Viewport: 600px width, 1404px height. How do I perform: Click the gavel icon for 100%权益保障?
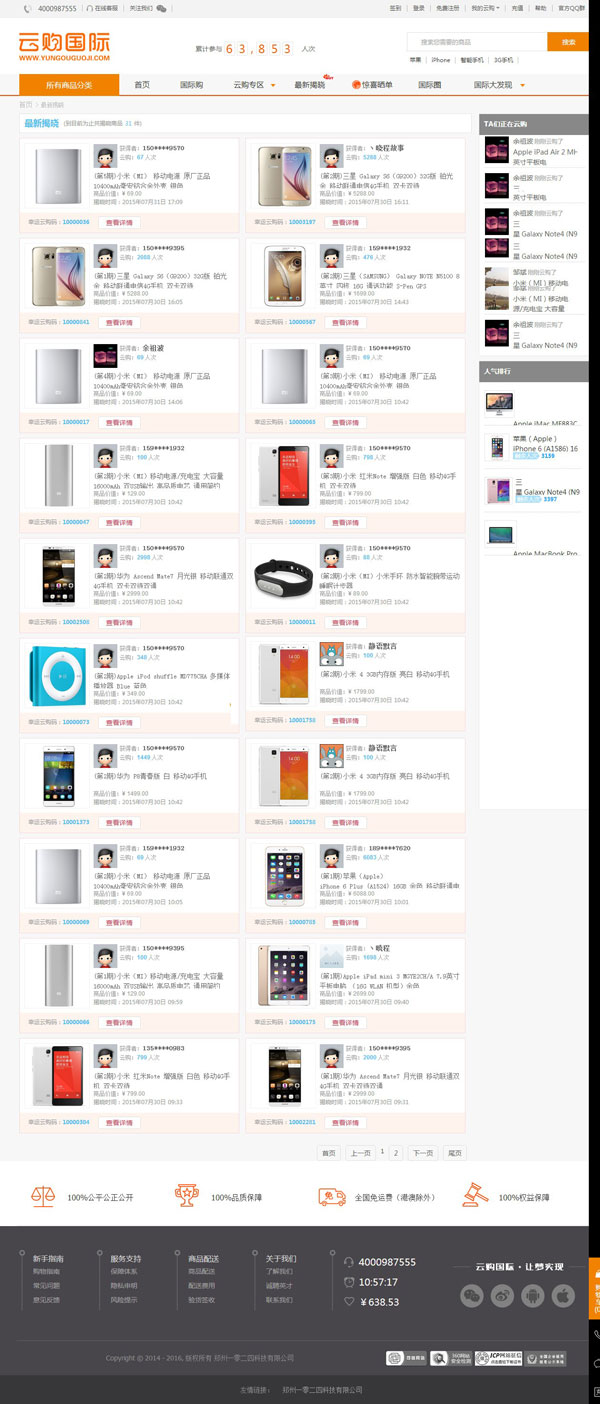coord(475,1195)
